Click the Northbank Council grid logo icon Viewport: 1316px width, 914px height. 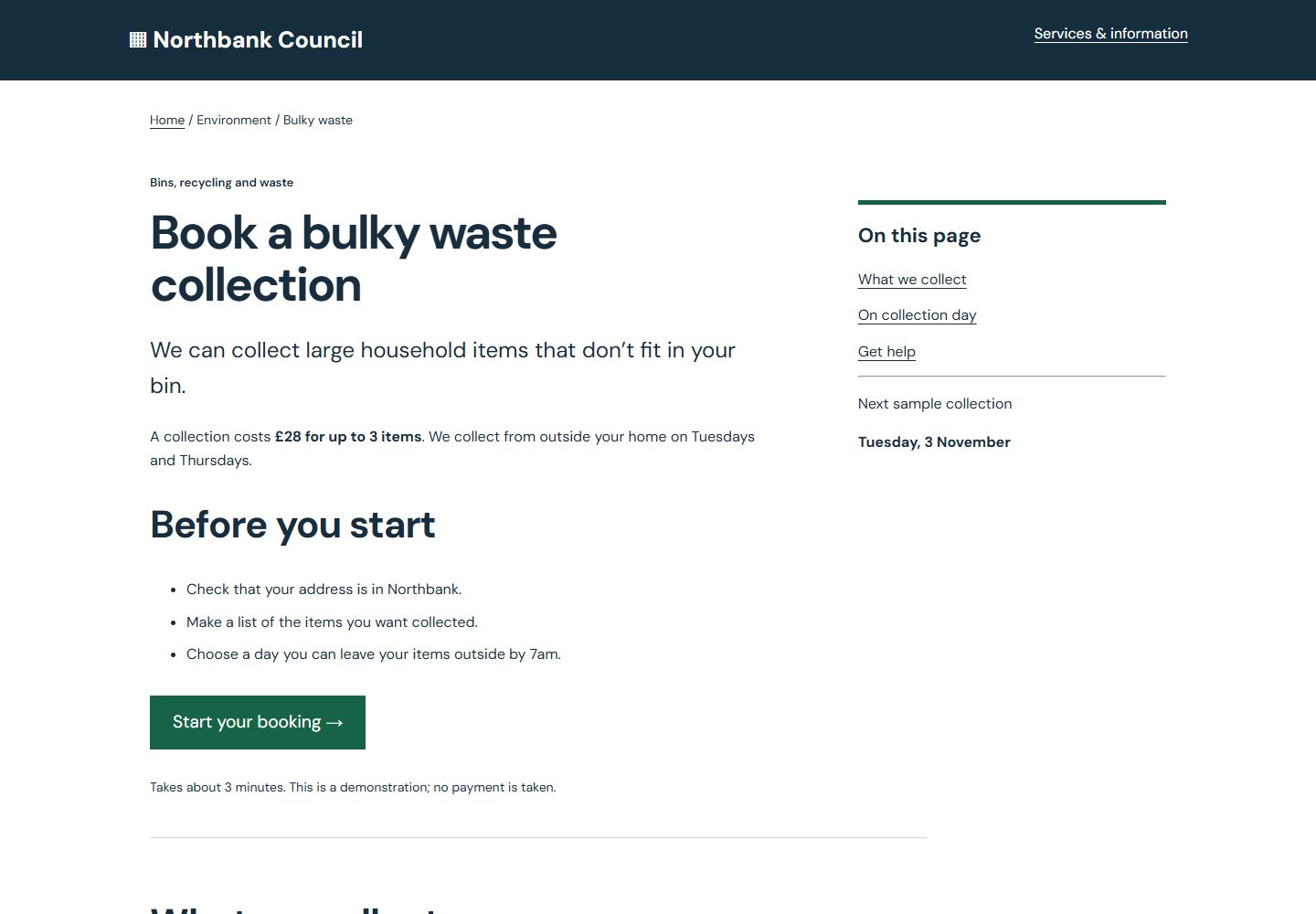(138, 39)
